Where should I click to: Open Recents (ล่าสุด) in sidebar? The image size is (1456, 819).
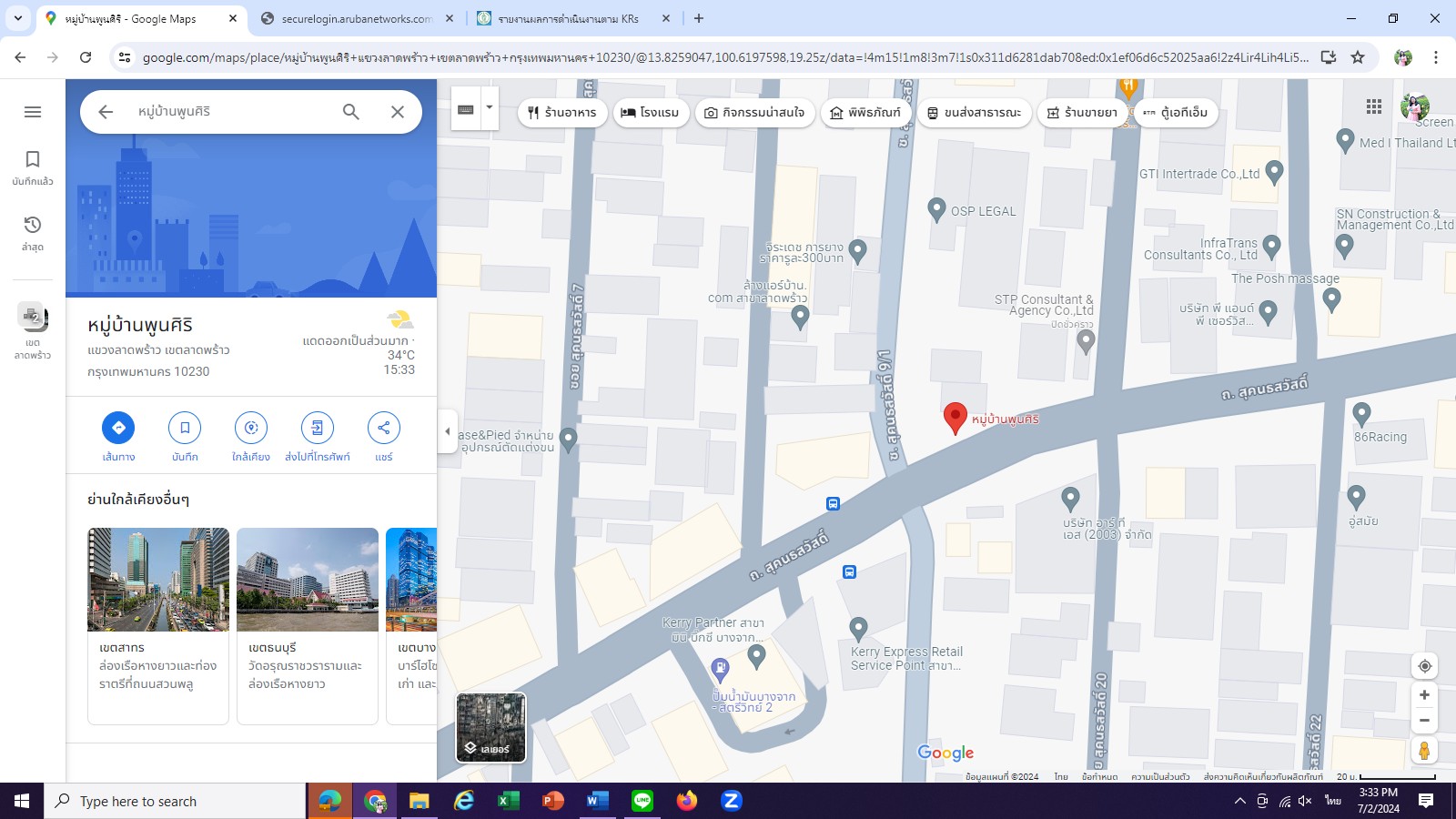pos(33,233)
